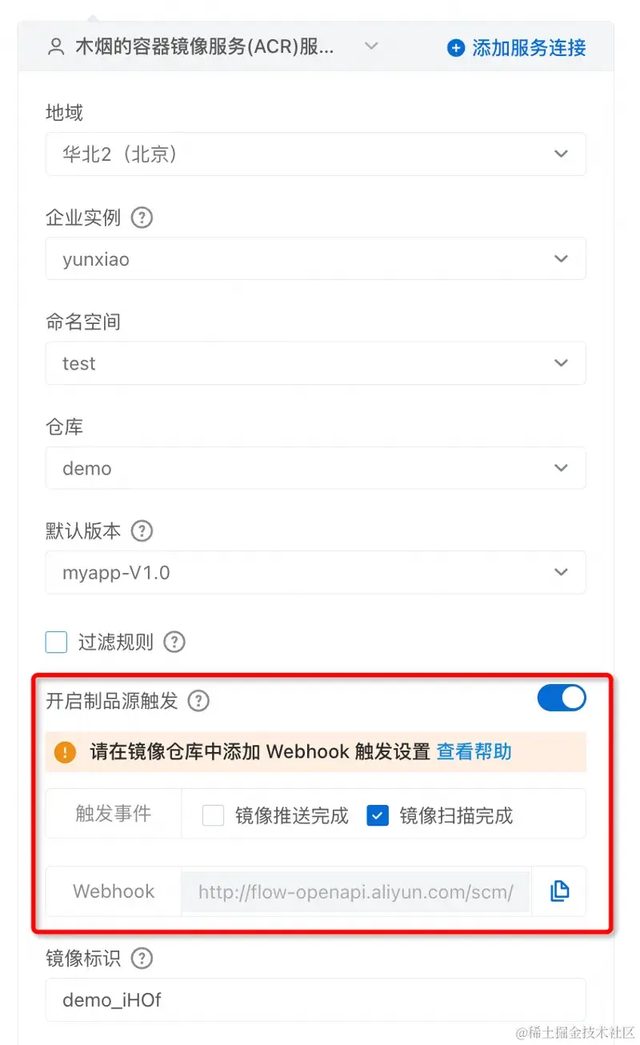Open the 地域 dropdown showing 华北2（北京）
The width and height of the screenshot is (640, 1045).
tap(315, 154)
